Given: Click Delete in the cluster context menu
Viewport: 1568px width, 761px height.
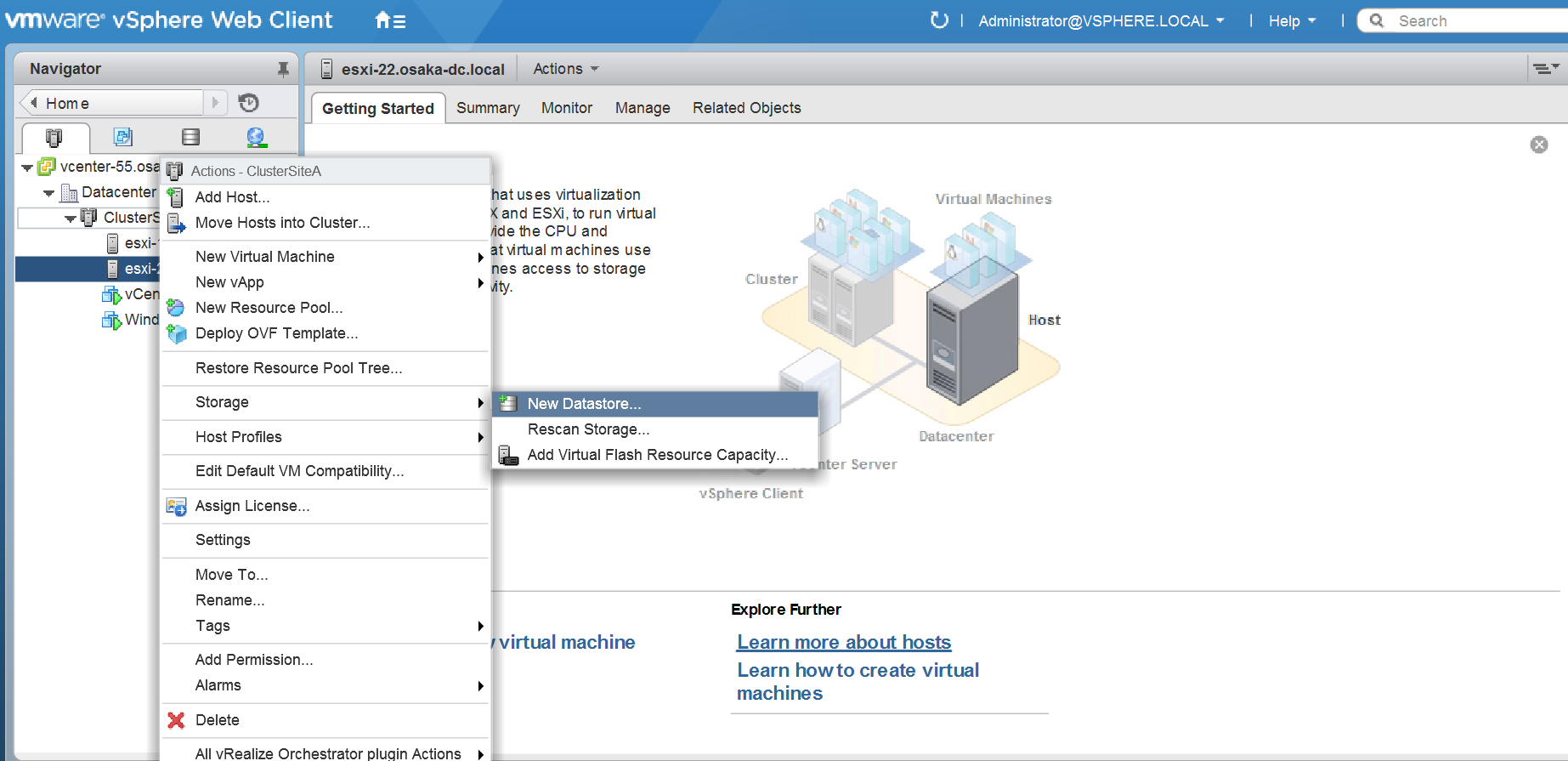Looking at the screenshot, I should pyautogui.click(x=218, y=720).
